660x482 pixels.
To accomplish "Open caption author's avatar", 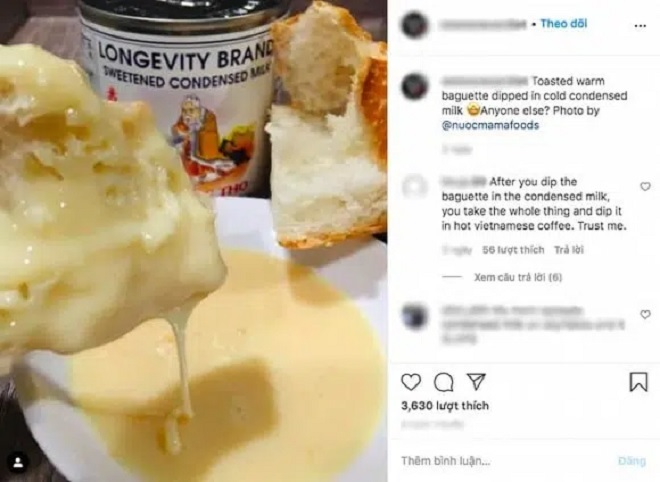I will coord(415,87).
